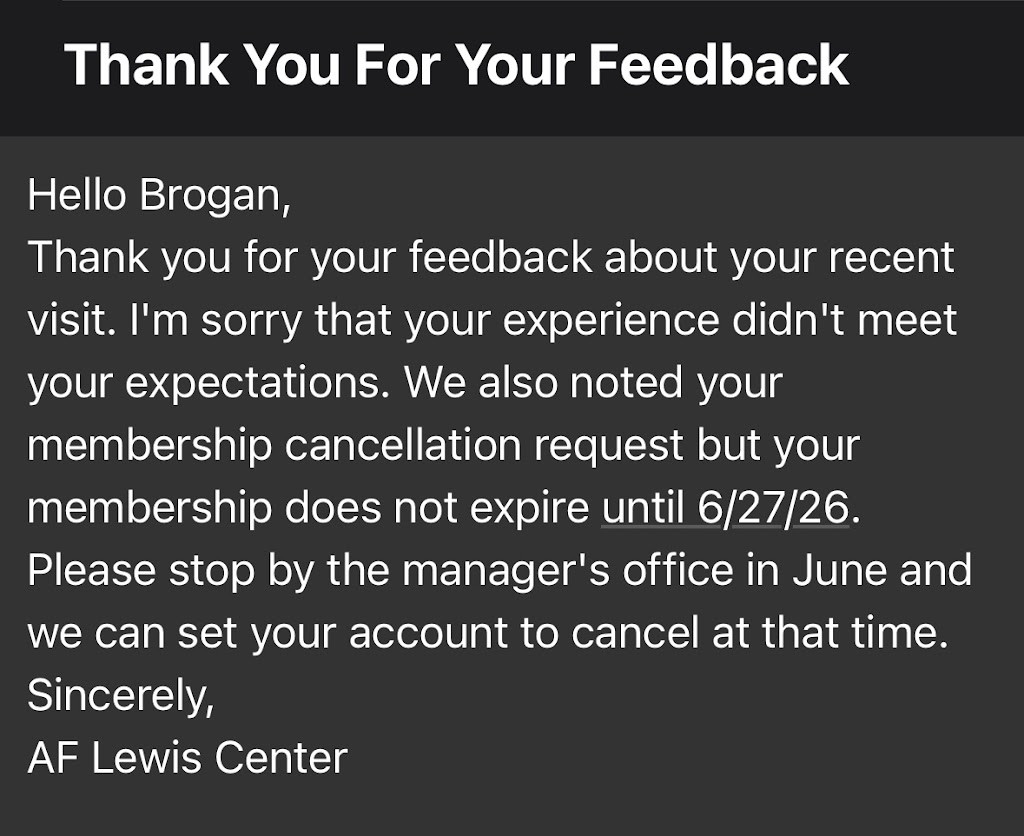Click the "Thank You For Your Feedback" header
This screenshot has height=836, width=1024.
(x=456, y=64)
